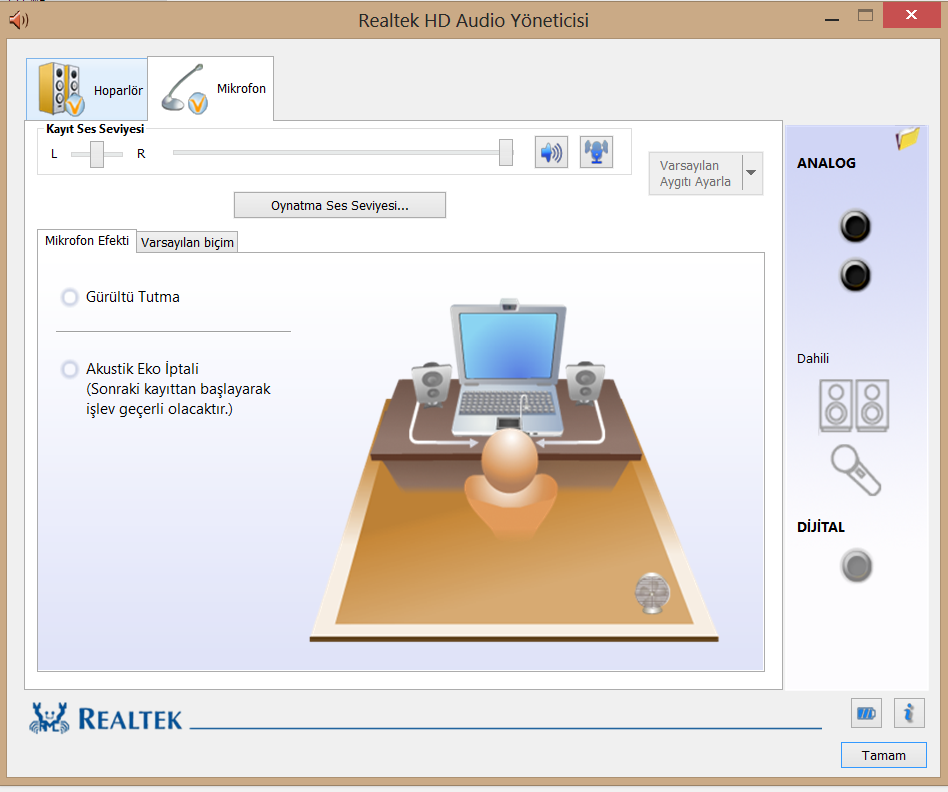Minimize the Realtek HD Audio window
The width and height of the screenshot is (948, 792).
click(832, 19)
